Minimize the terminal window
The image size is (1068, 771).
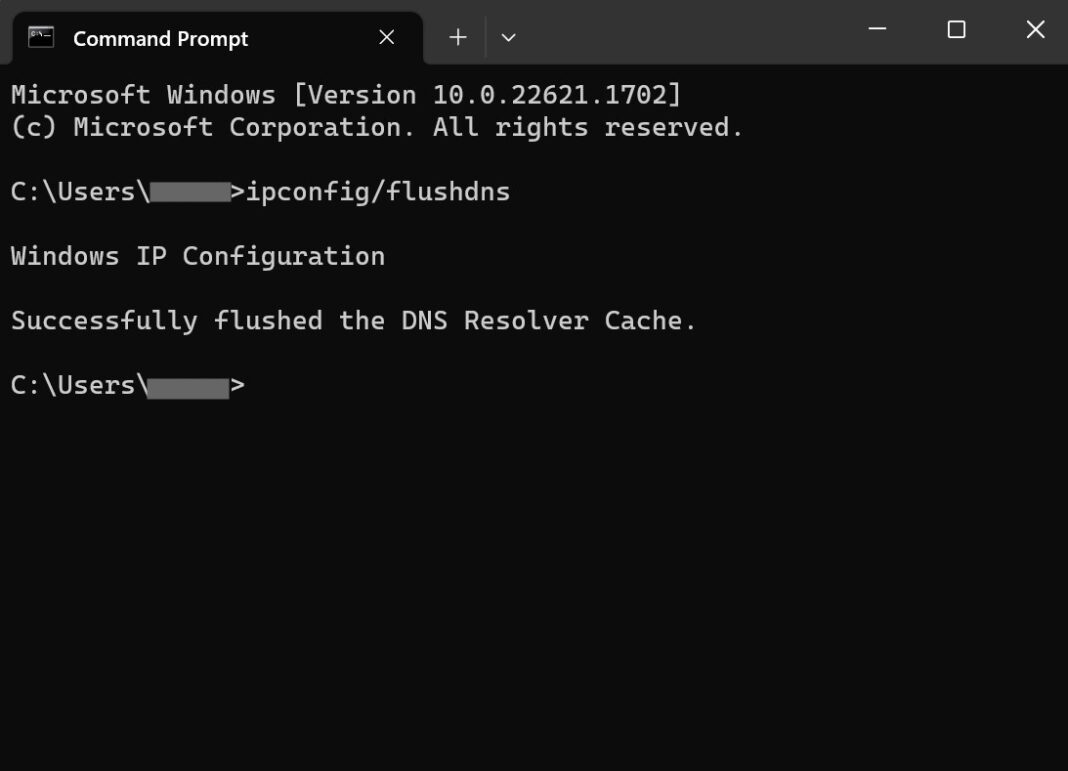tap(876, 30)
